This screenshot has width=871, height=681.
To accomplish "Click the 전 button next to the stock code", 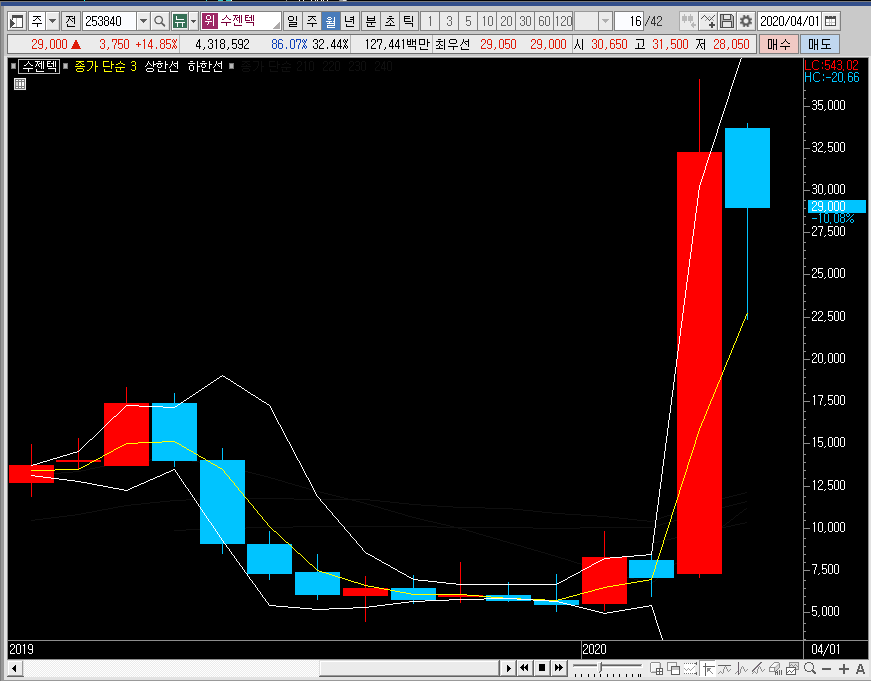I will coord(70,22).
